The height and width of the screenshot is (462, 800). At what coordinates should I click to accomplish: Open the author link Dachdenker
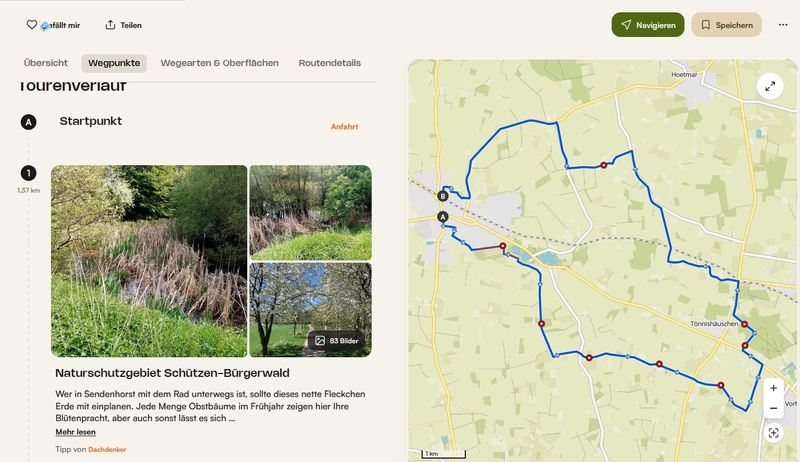point(107,450)
